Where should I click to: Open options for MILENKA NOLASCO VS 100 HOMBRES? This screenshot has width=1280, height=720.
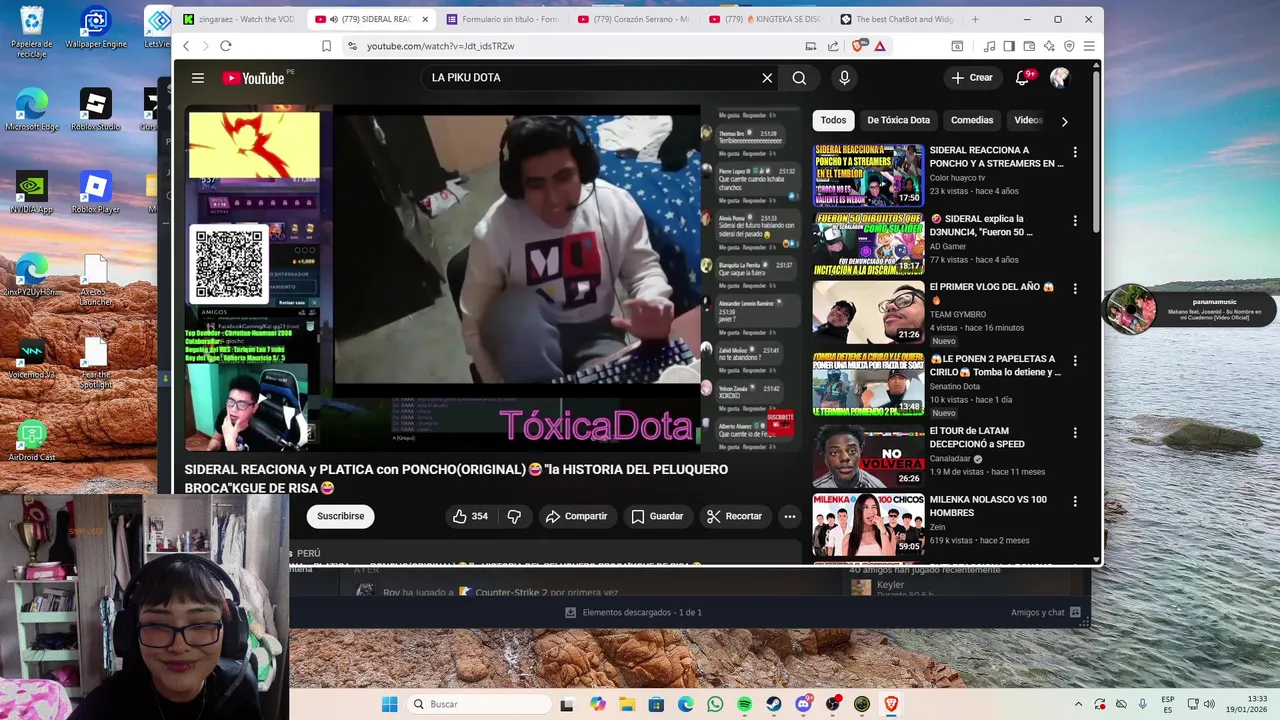click(x=1075, y=500)
